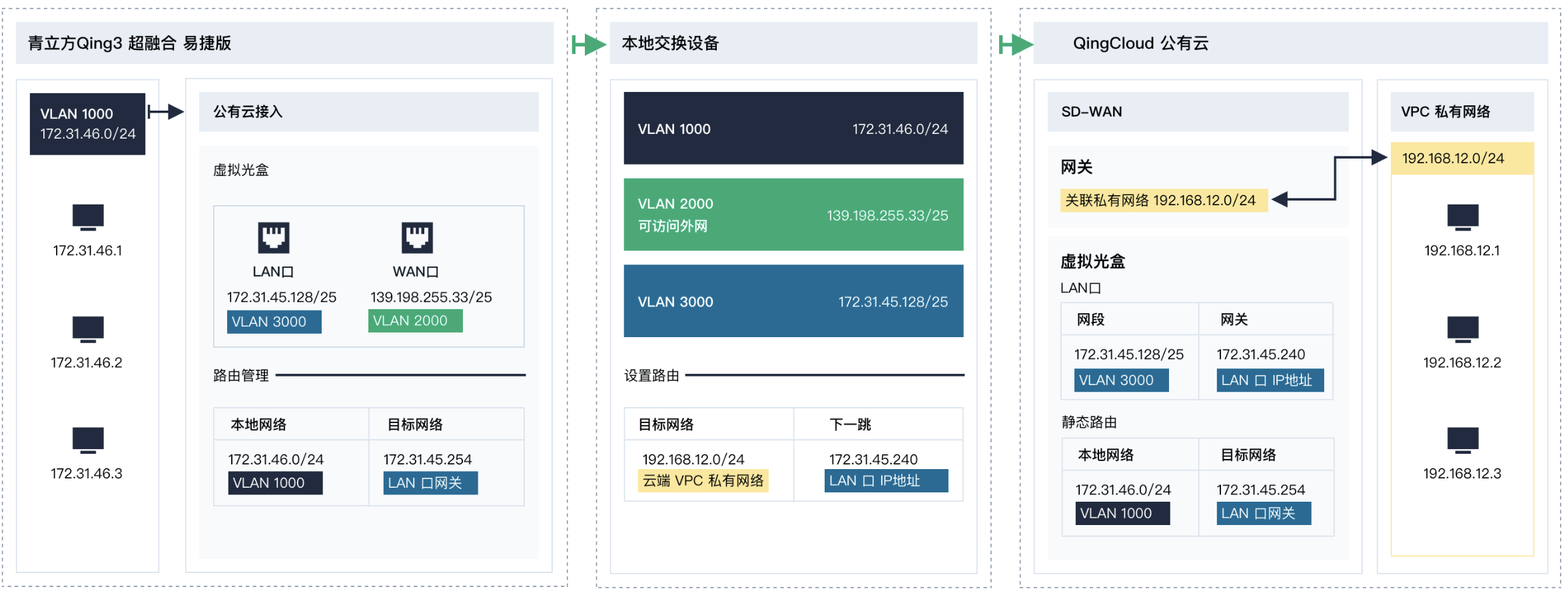The height and width of the screenshot is (593, 1568).
Task: Click 虚拟光盒 label under 公有云接入
Action: coord(240,170)
